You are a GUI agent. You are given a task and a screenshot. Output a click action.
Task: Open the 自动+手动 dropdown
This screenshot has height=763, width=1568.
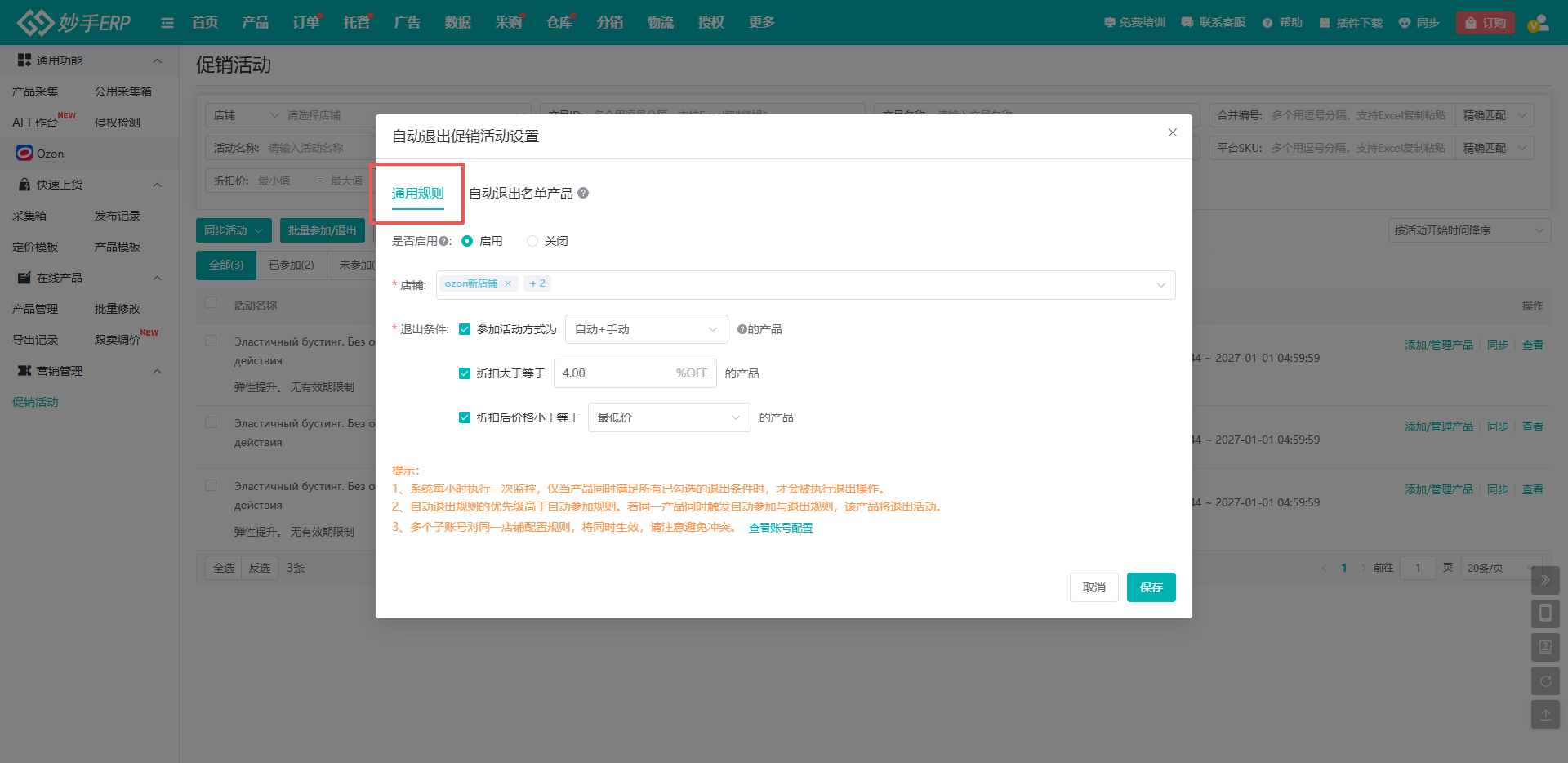[x=646, y=329]
